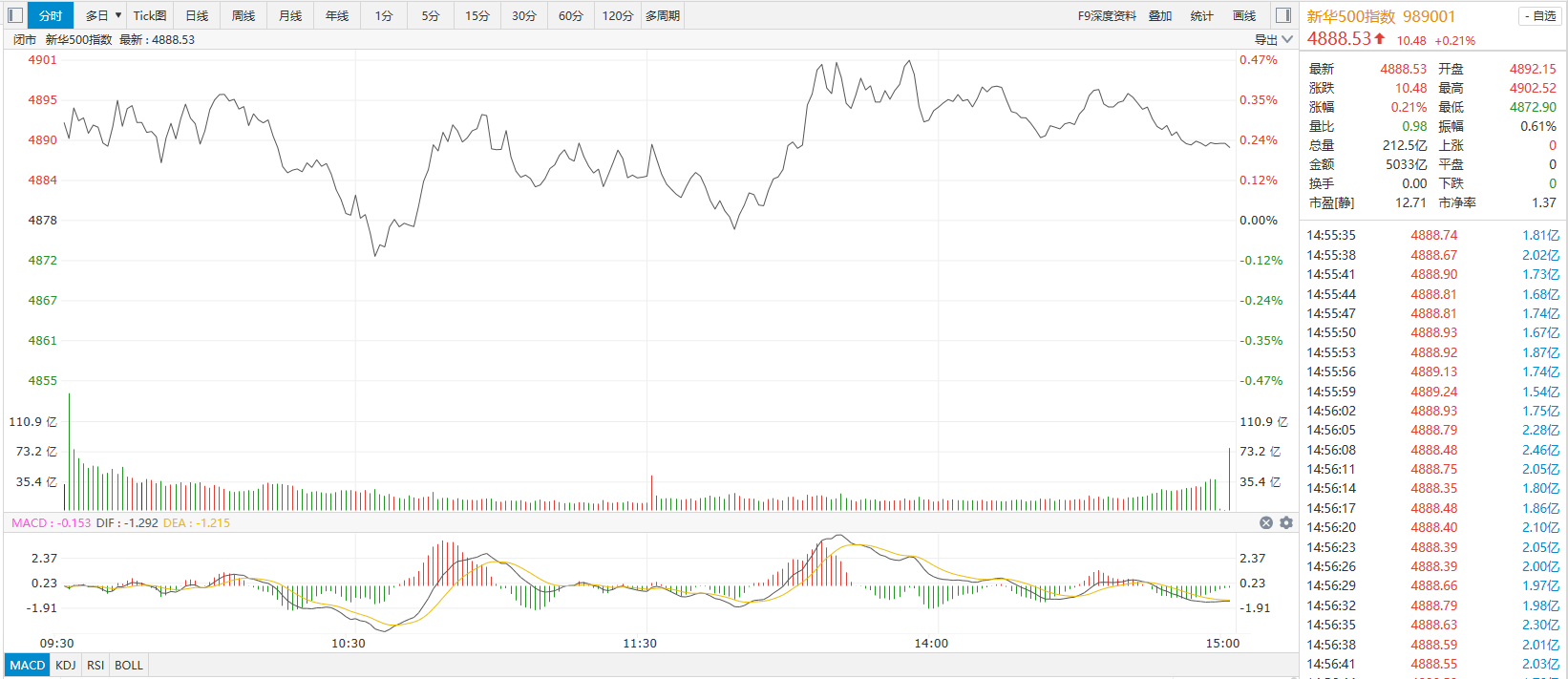Select the 5分 interval tab
The width and height of the screenshot is (1568, 679).
[x=431, y=15]
